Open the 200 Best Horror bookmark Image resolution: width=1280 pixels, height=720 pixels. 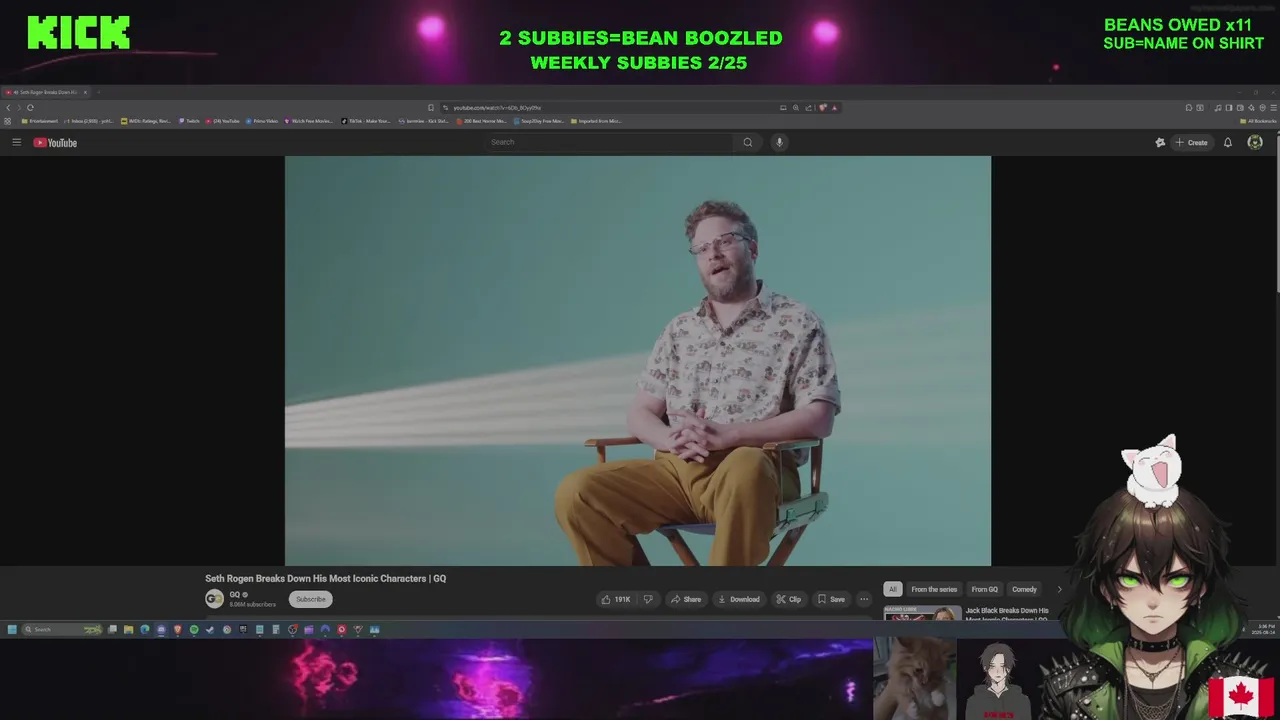pos(482,121)
